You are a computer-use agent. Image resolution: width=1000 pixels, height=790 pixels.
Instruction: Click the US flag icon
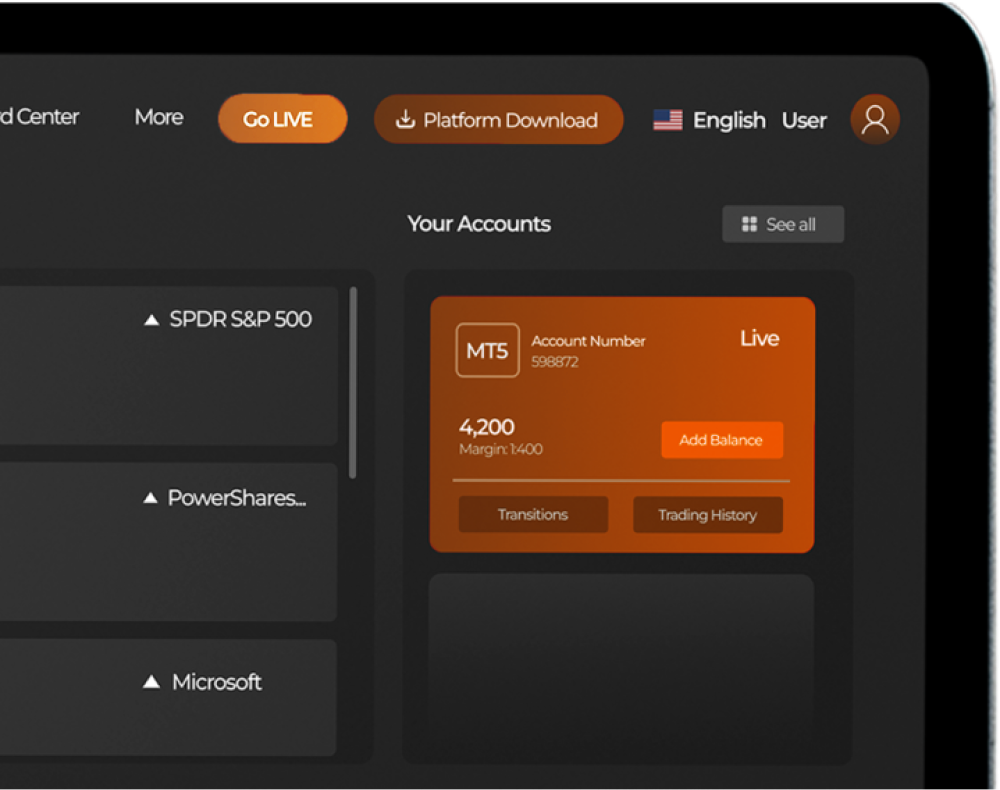click(x=667, y=120)
